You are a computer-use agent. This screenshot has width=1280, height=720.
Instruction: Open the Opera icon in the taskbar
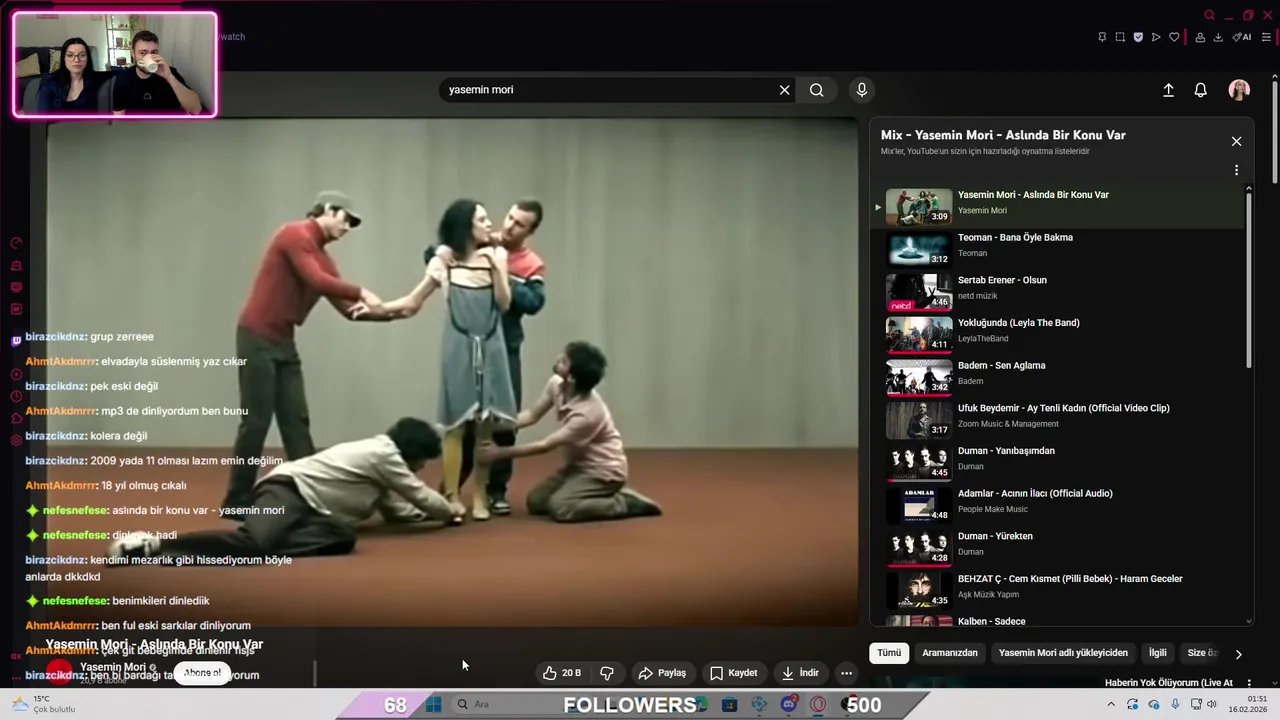pos(818,705)
